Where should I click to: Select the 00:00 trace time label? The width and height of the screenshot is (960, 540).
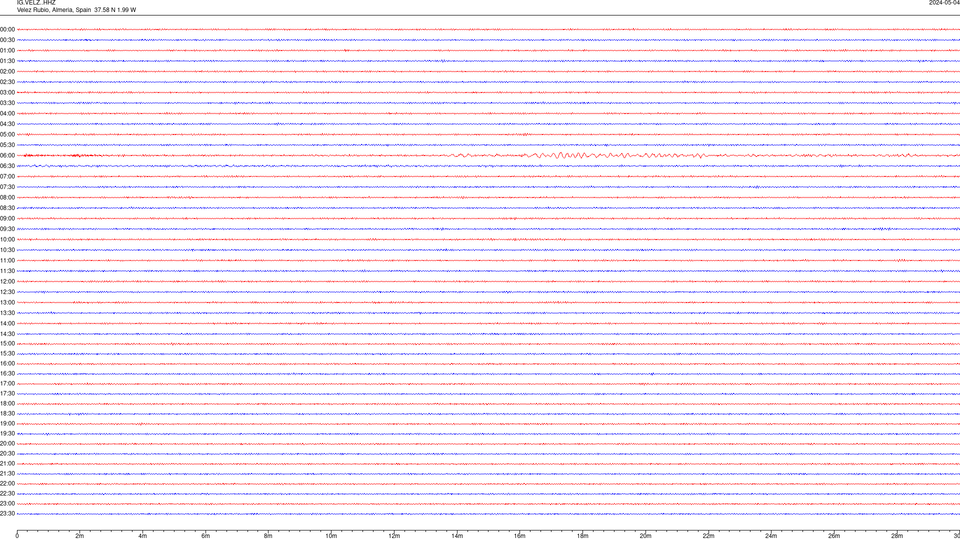click(7, 29)
